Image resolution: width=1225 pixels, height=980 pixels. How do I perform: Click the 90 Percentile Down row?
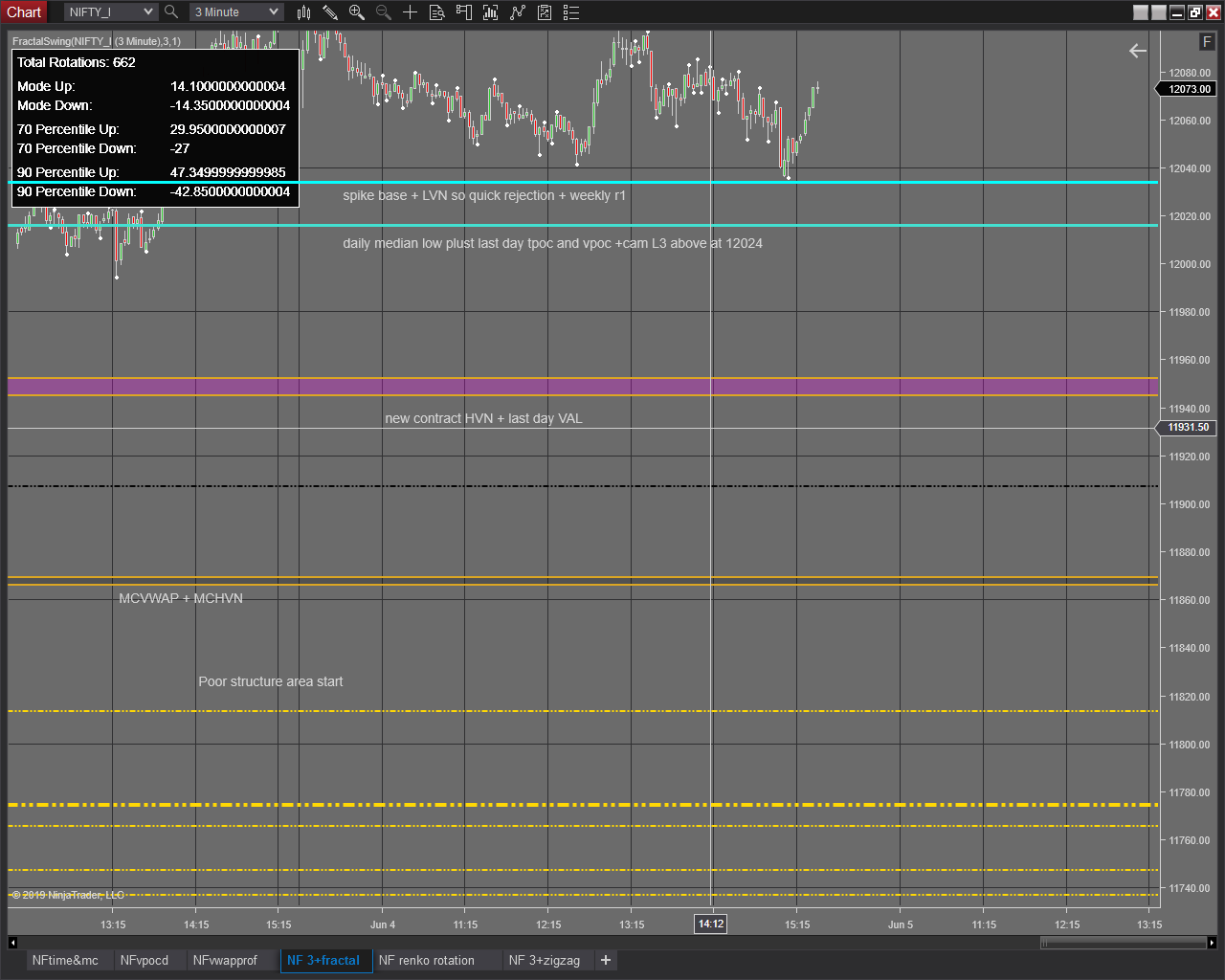[x=154, y=191]
